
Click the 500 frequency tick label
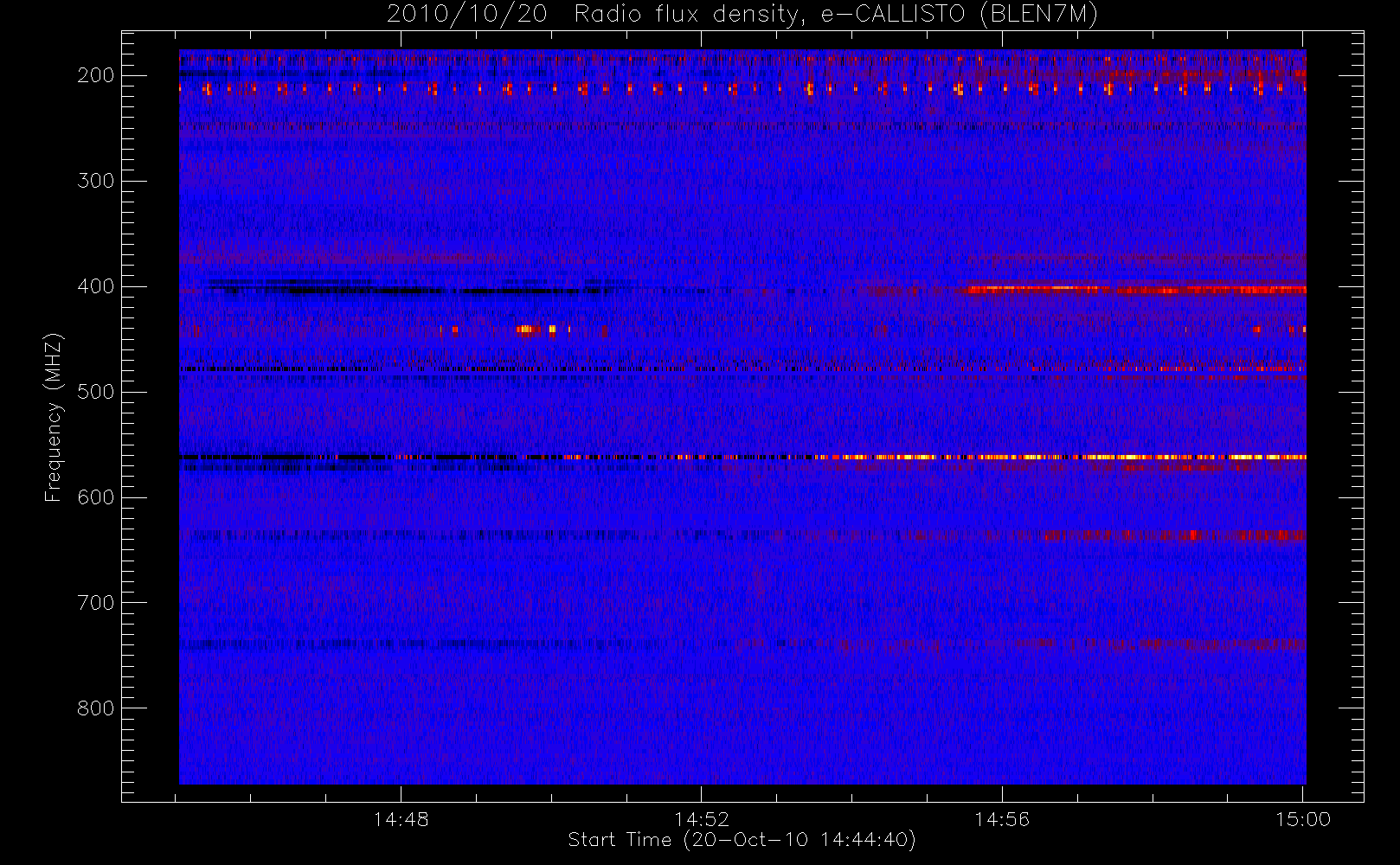point(95,392)
